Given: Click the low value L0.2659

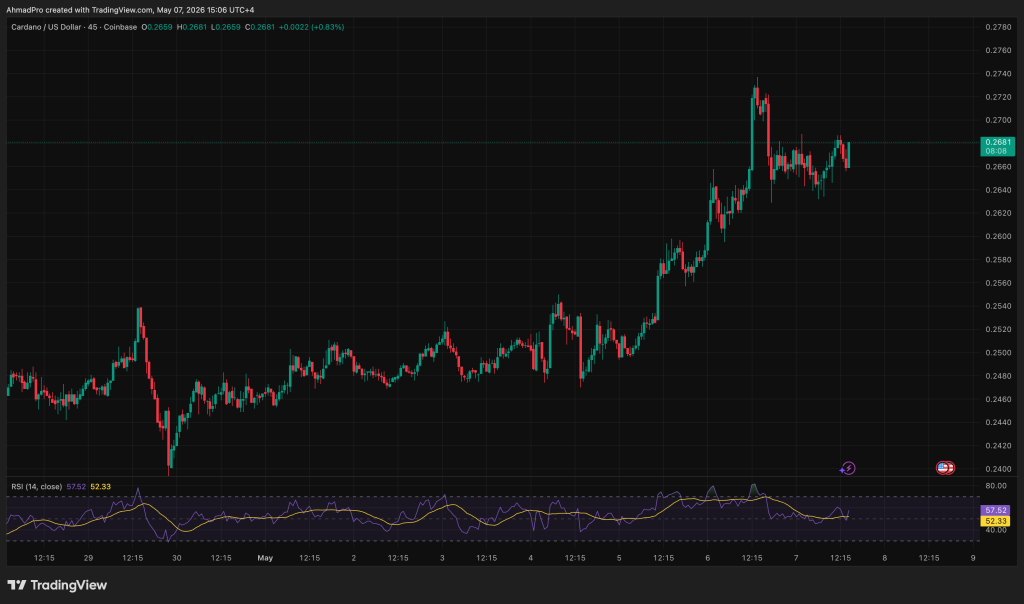Looking at the screenshot, I should (225, 27).
